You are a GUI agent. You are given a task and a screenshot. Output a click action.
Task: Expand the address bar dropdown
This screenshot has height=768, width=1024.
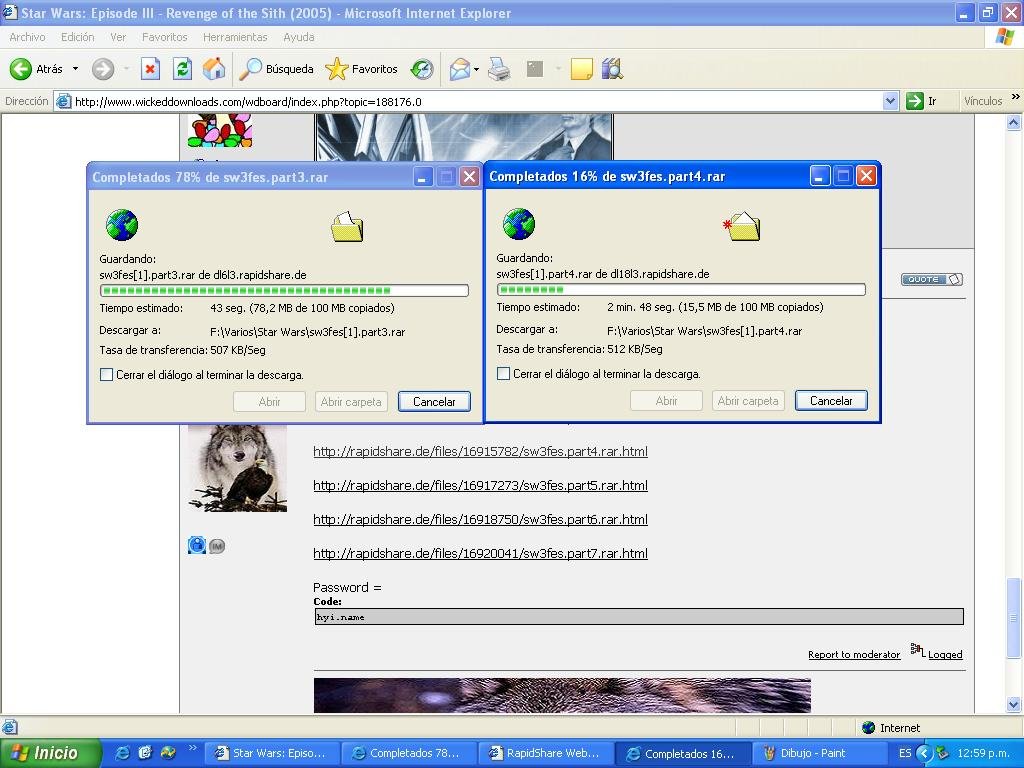pos(890,101)
